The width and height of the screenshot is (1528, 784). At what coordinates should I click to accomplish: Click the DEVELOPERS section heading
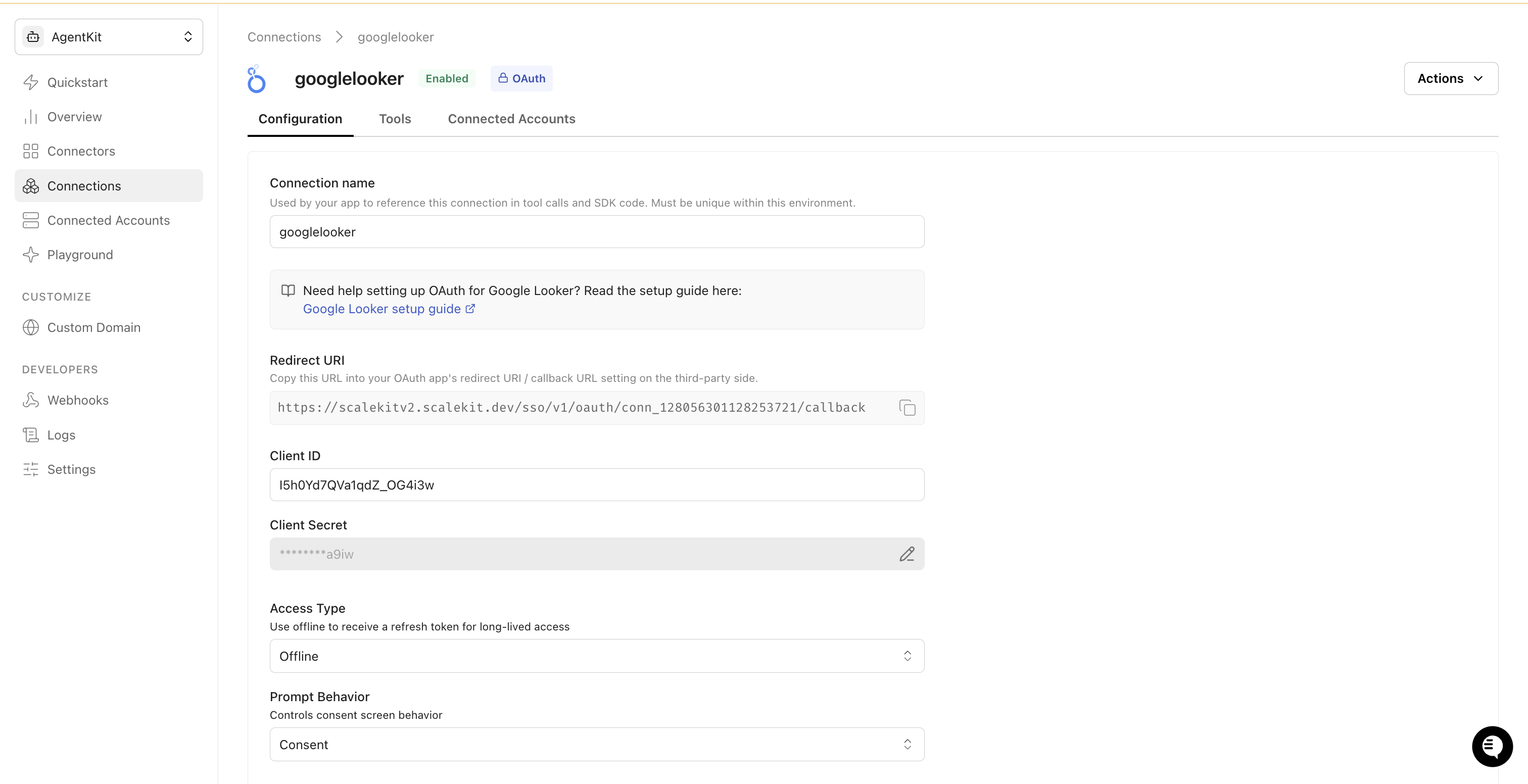(60, 369)
